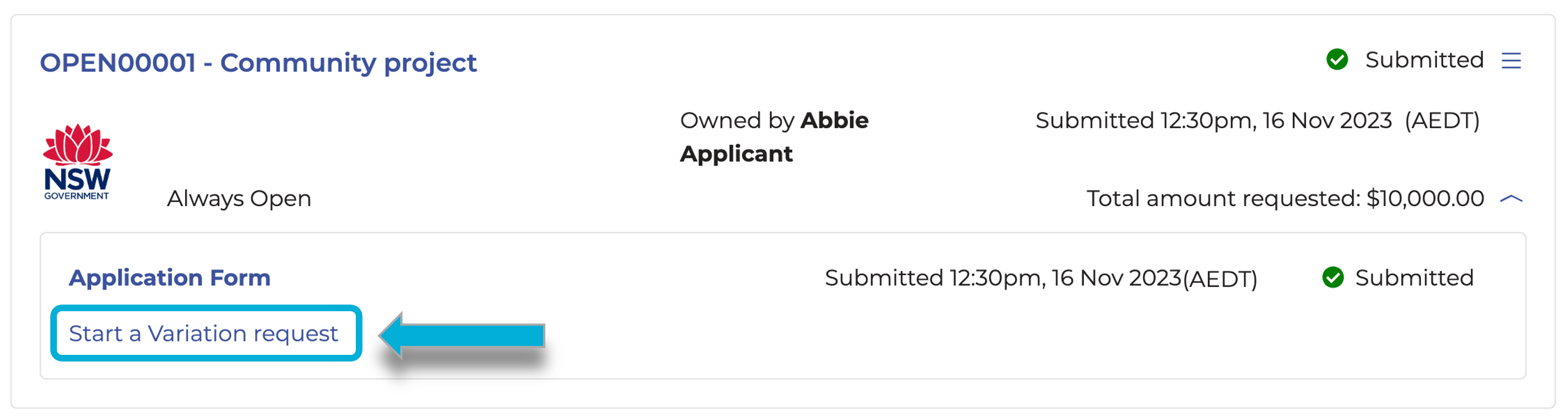This screenshot has width=1568, height=419.
Task: Click Owned by Abbie Applicant text
Action: pos(774,137)
